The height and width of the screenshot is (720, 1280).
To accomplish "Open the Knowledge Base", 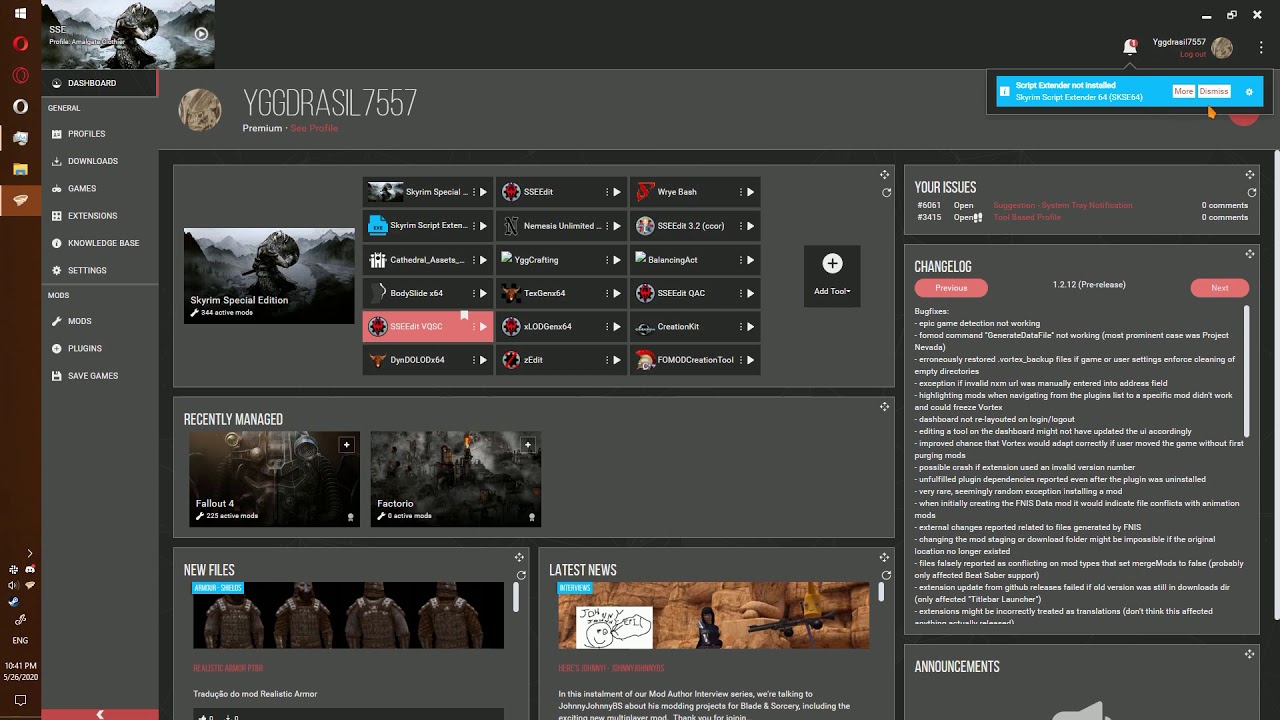I will point(99,243).
